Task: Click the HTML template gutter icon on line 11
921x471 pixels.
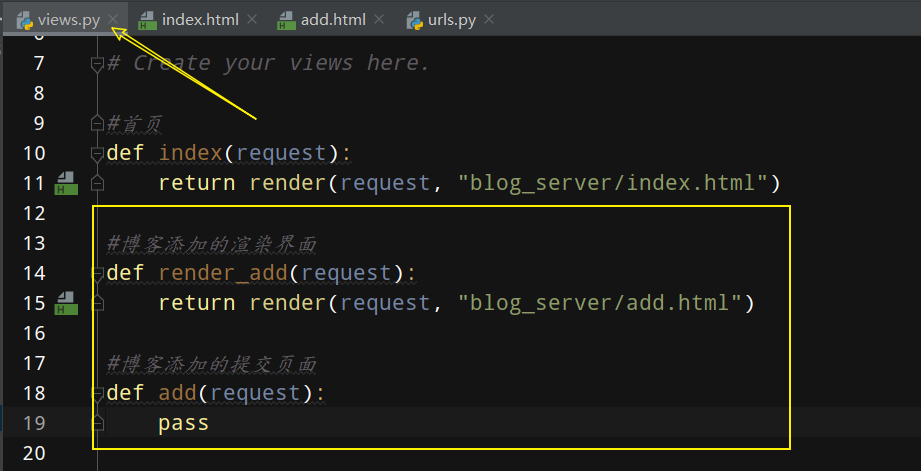Action: (66, 183)
